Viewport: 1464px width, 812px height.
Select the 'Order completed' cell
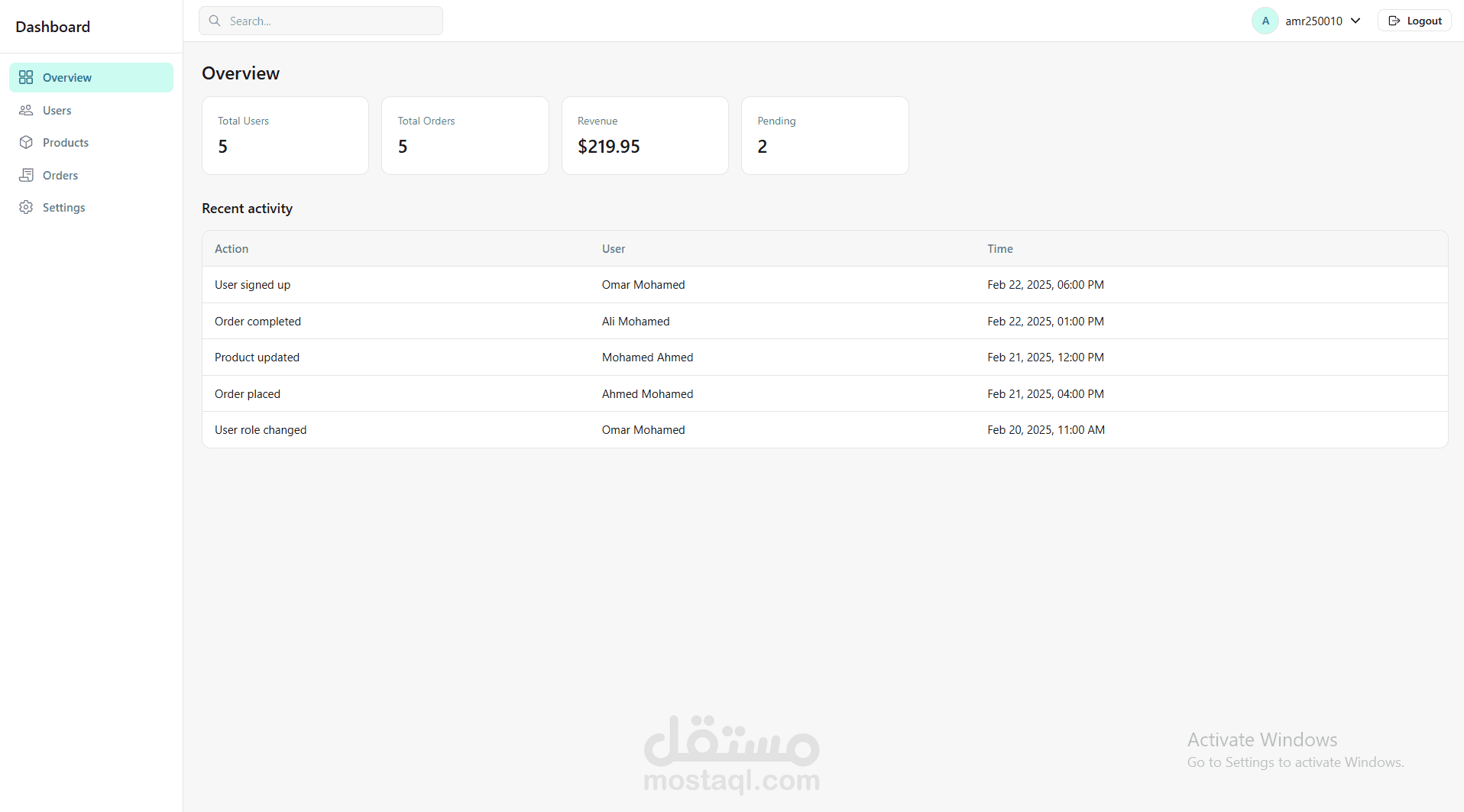pos(257,321)
